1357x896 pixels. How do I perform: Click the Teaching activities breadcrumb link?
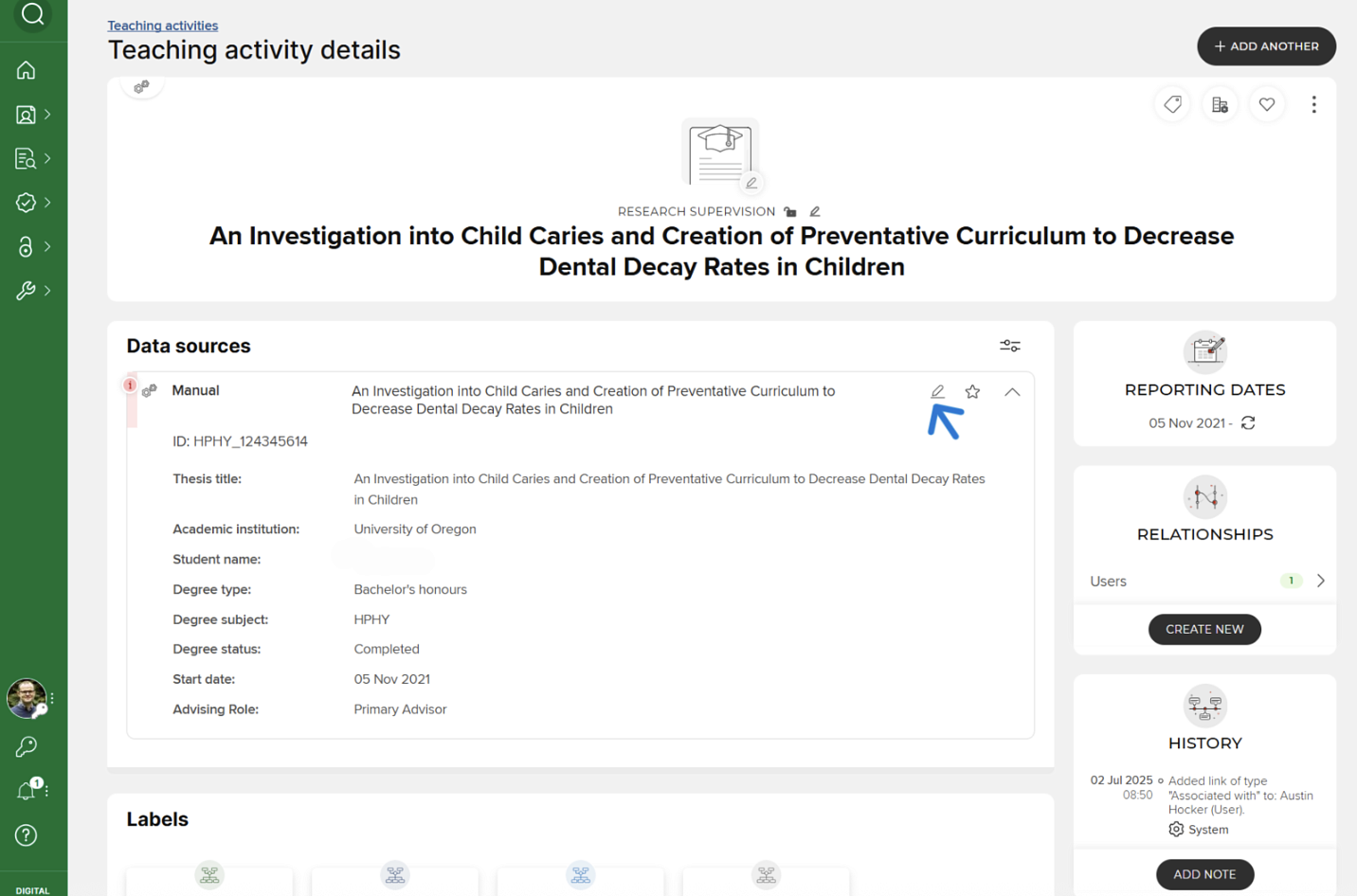[162, 26]
